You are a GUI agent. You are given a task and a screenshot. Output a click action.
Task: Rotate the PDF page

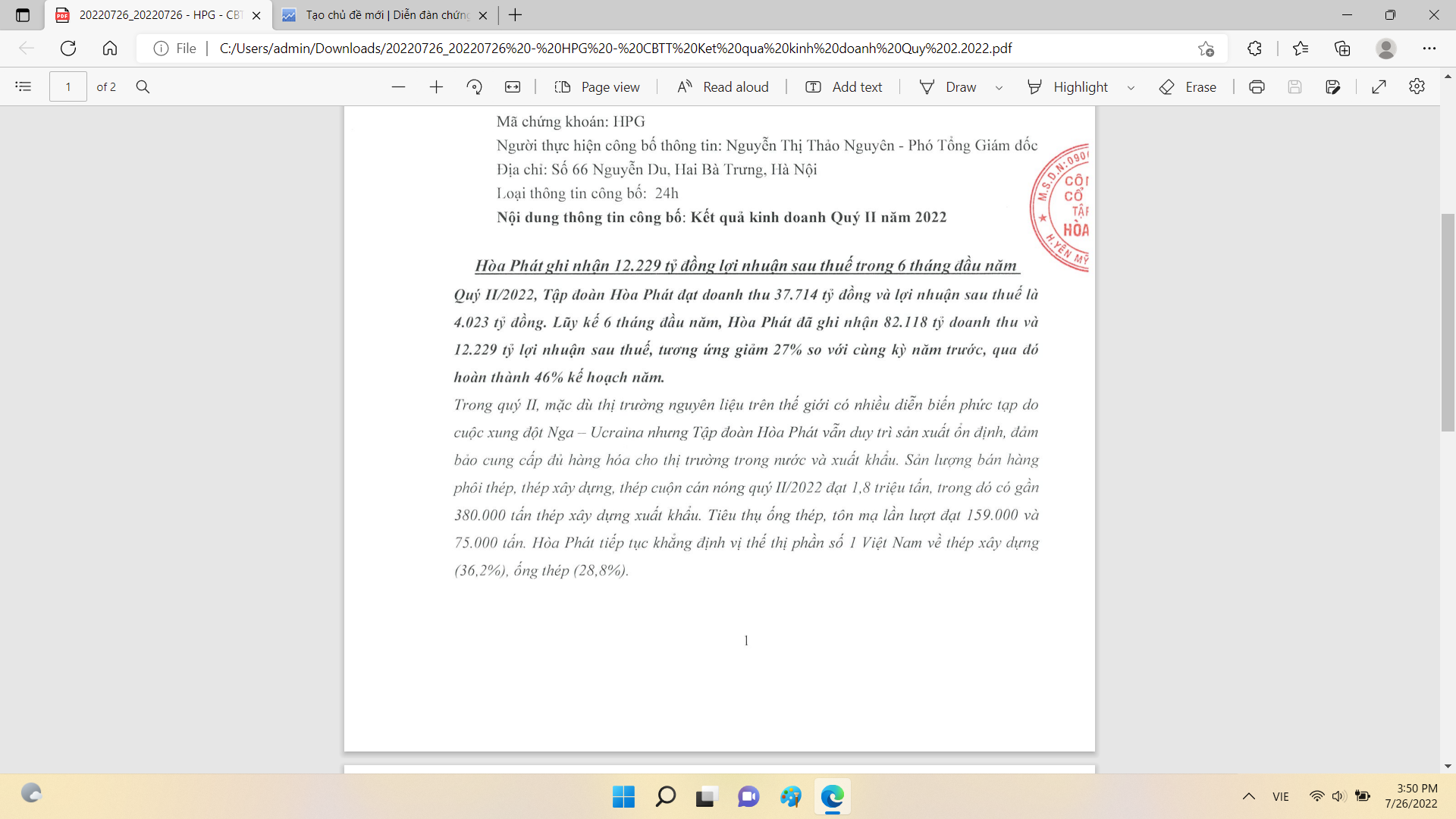pos(475,87)
